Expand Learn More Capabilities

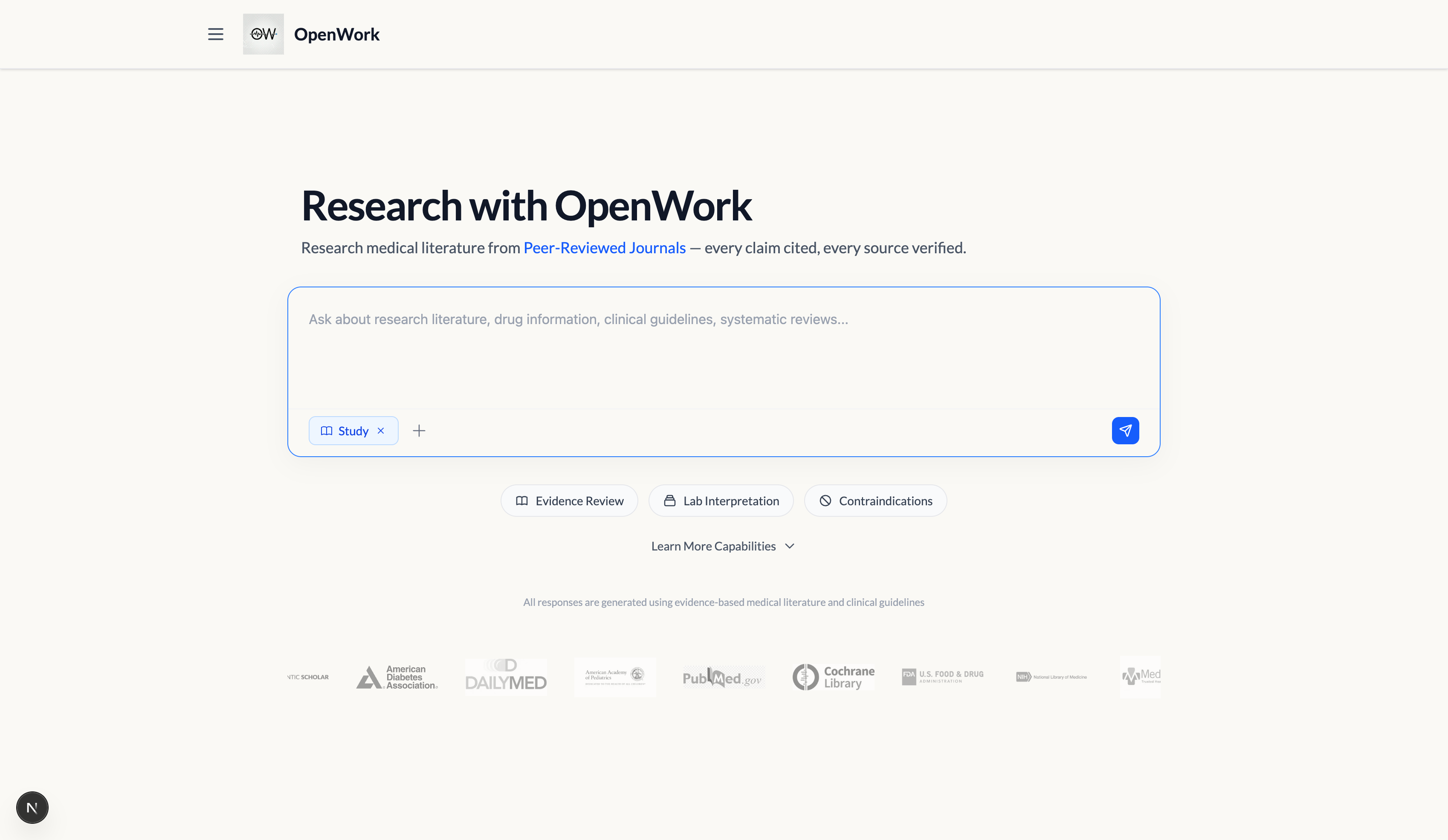(x=713, y=546)
